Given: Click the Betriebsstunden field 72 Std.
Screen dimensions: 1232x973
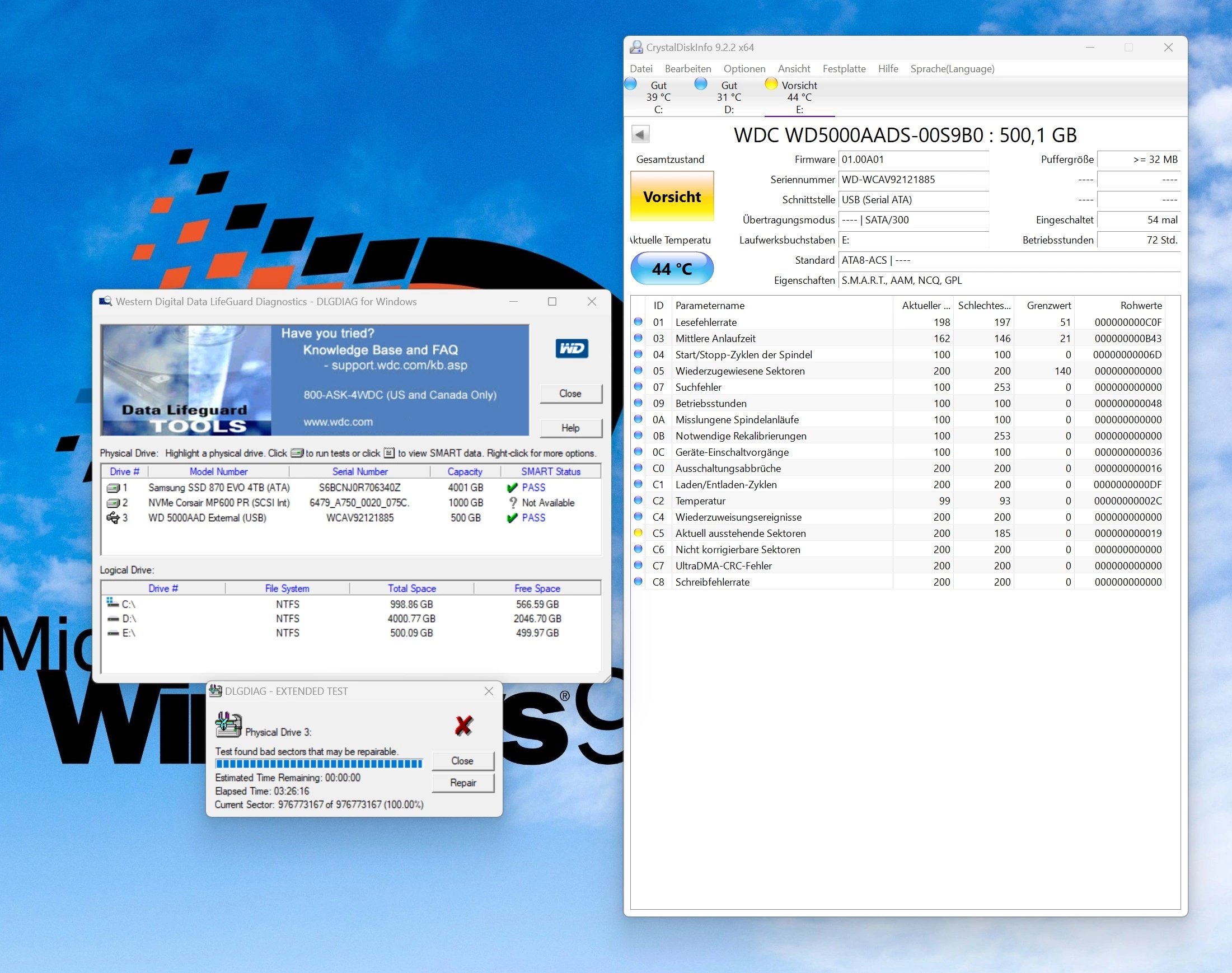Looking at the screenshot, I should point(1138,240).
